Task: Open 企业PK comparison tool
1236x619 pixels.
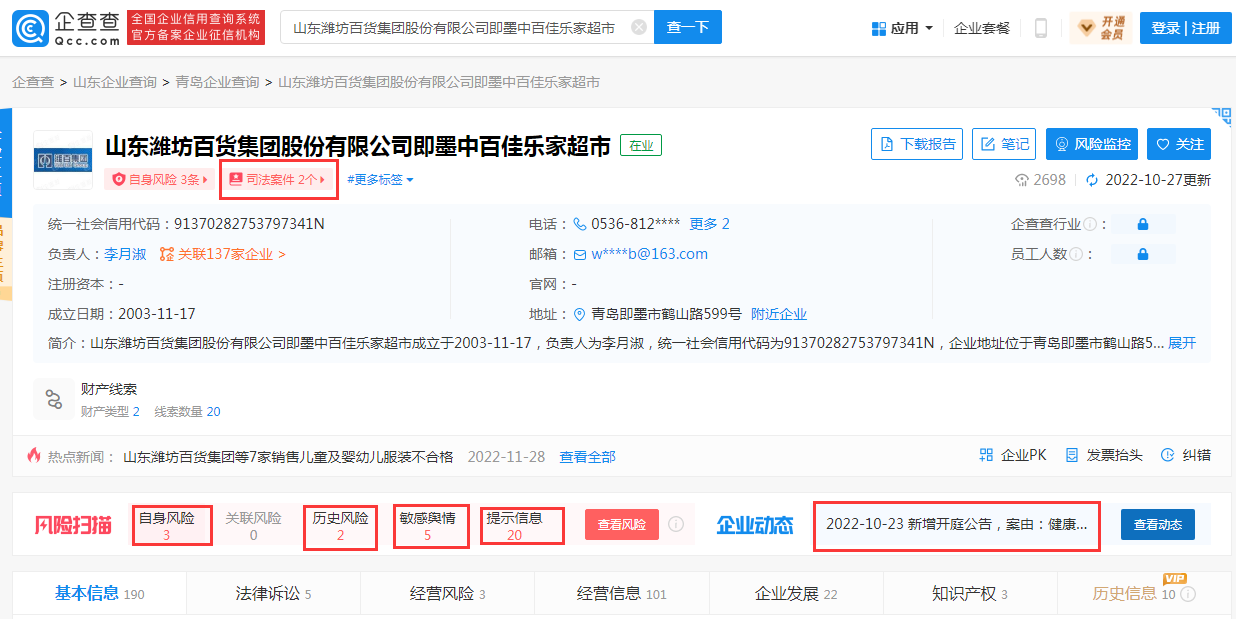Action: (x=1013, y=455)
